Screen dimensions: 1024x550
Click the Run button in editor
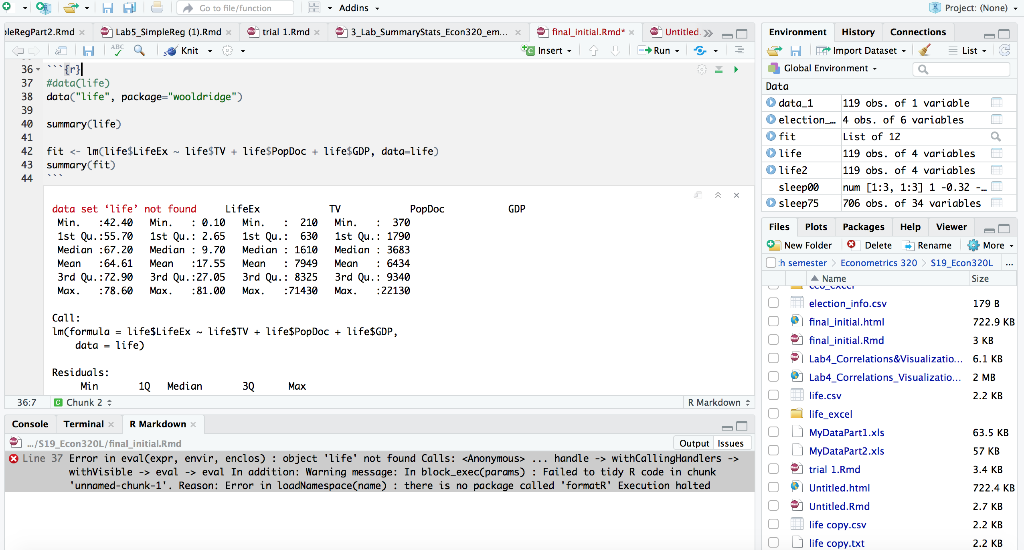[654, 50]
